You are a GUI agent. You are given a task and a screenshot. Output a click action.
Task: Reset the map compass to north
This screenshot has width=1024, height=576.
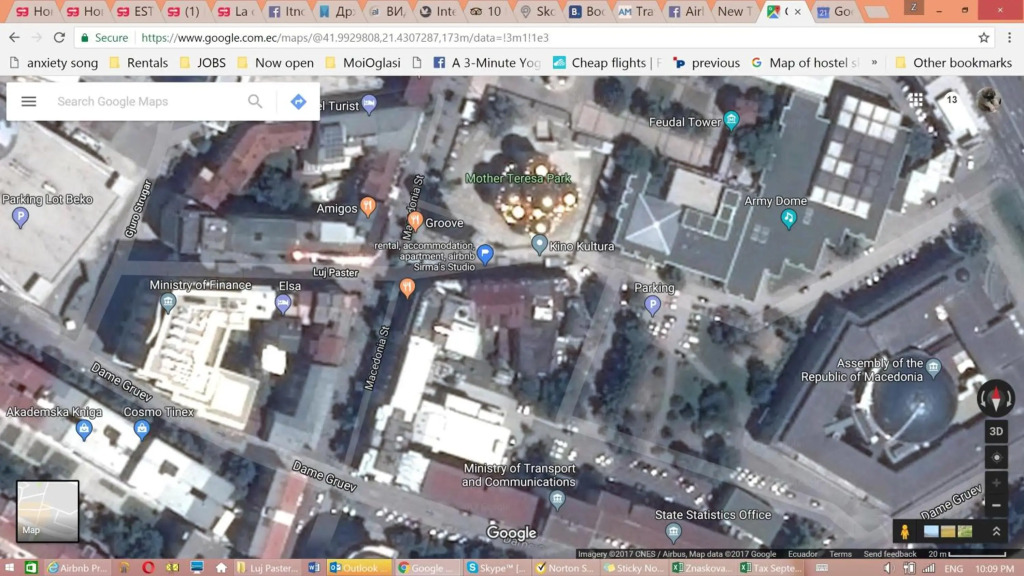(995, 397)
